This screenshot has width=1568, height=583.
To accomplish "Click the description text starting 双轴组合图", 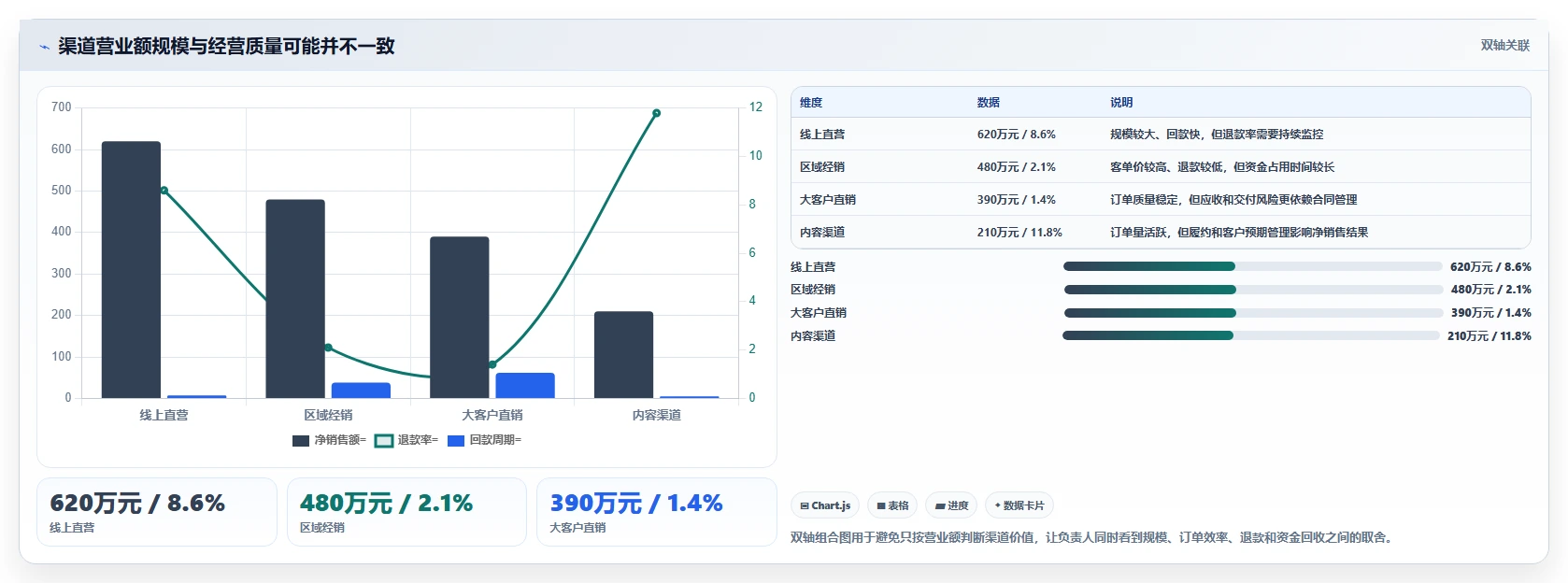I will tap(1094, 537).
